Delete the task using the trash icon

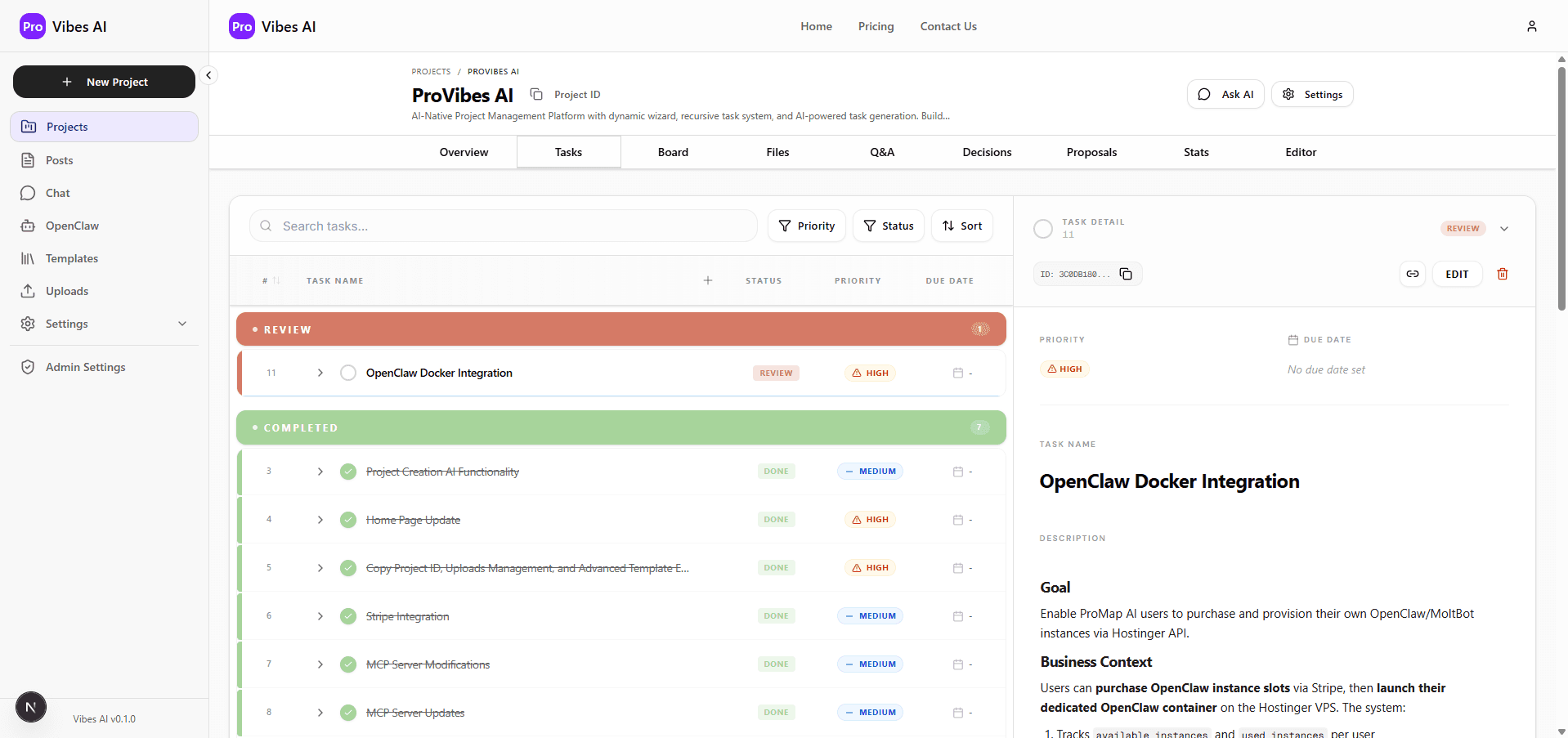click(x=1503, y=274)
